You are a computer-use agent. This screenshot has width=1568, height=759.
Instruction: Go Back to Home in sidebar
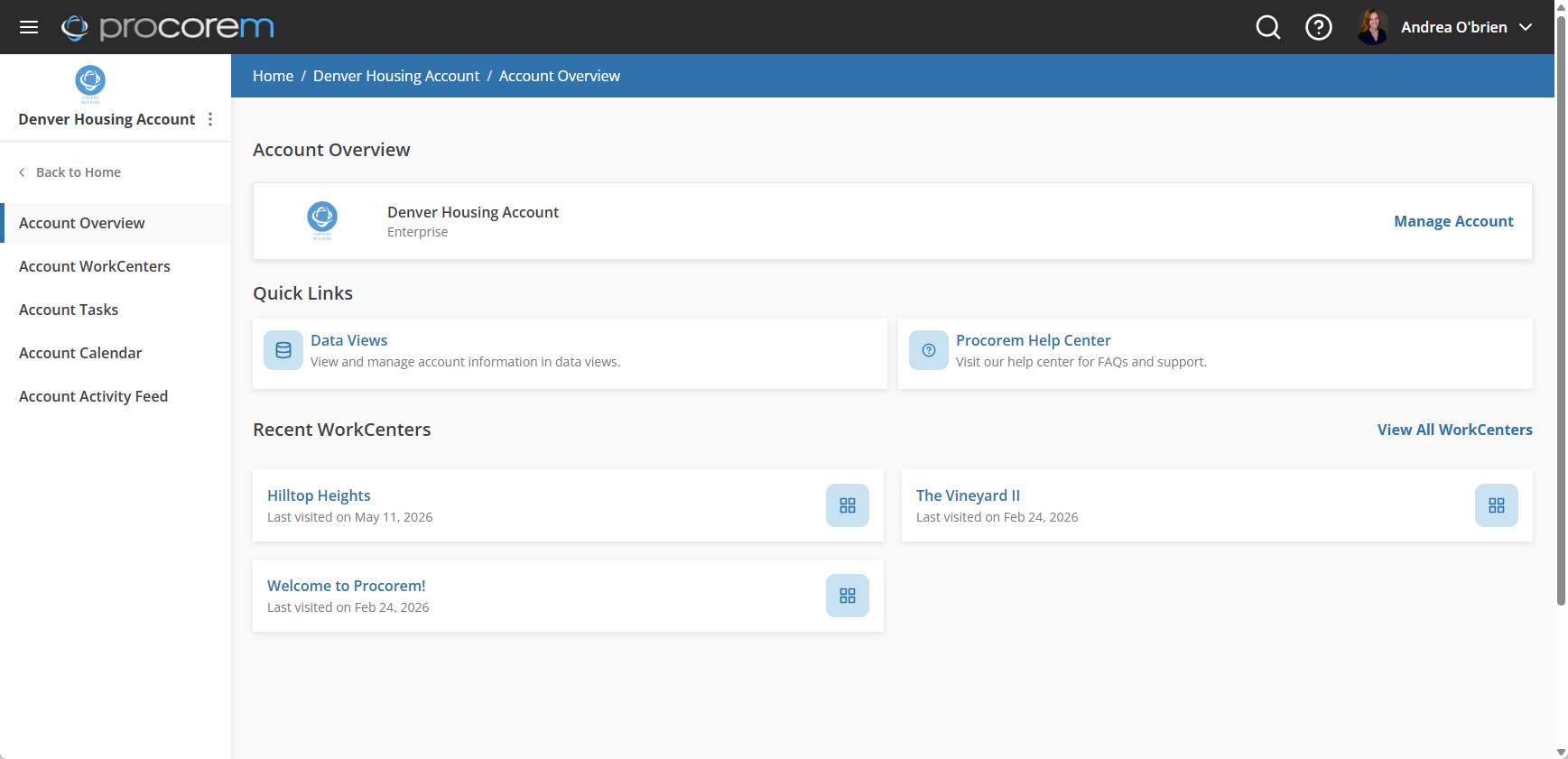tap(79, 172)
